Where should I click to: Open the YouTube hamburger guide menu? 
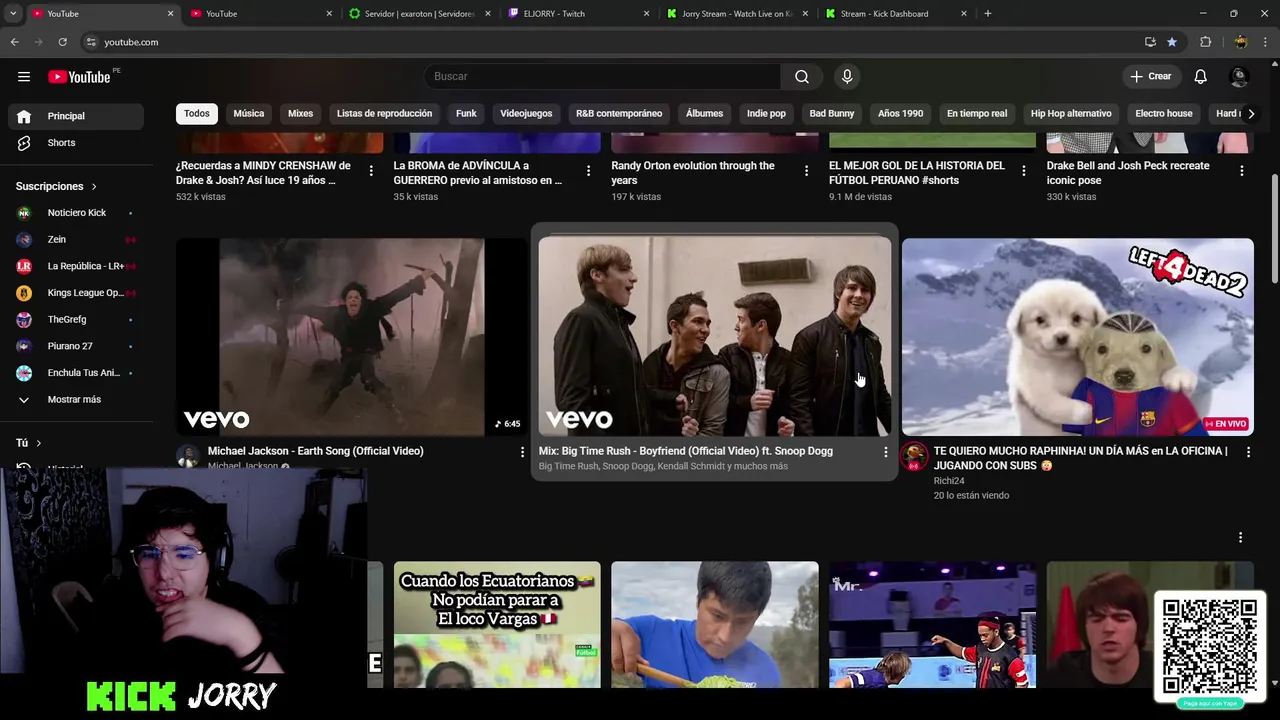(x=24, y=76)
